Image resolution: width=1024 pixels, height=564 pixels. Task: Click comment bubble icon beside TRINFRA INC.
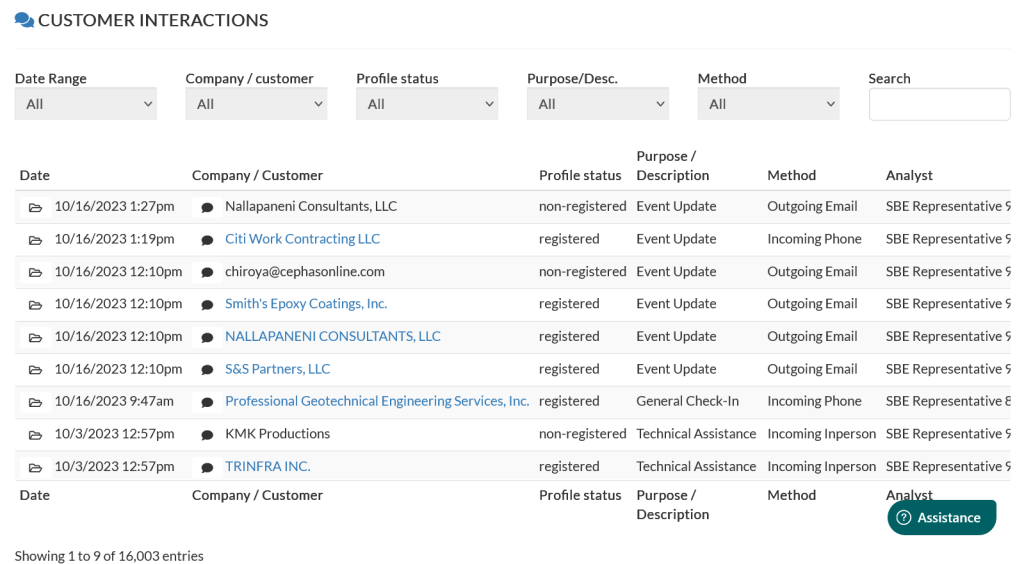point(207,467)
